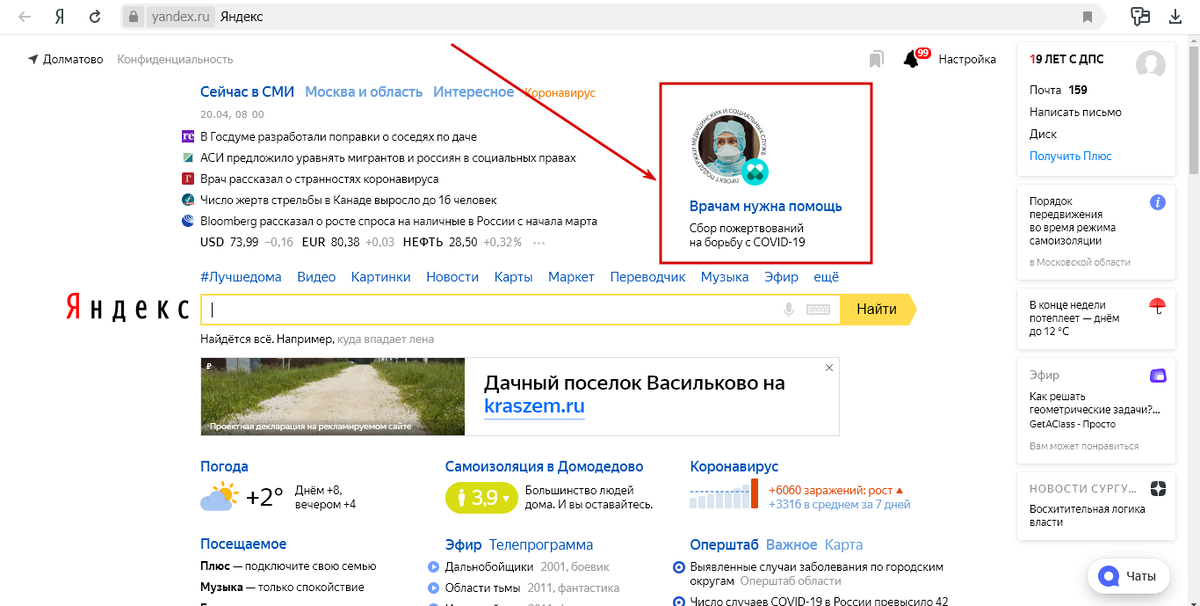Screen dimensions: 1200x606
Task: Open 'Дальнобойщики' broadcast listing
Action: click(x=487, y=567)
